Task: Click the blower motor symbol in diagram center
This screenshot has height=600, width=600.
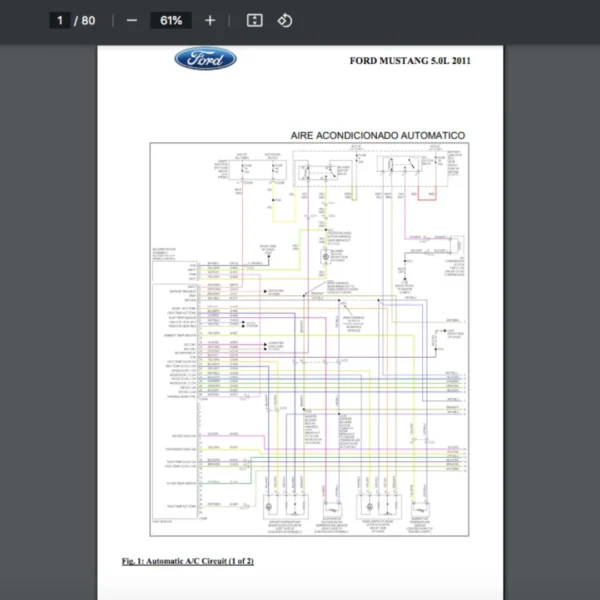Action: [x=324, y=257]
